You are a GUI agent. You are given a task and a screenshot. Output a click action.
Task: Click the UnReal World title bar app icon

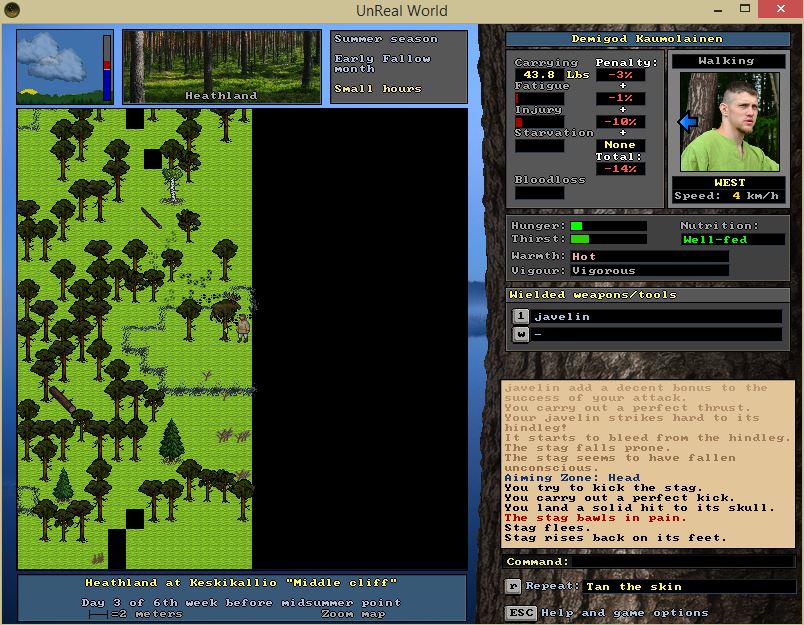point(12,10)
